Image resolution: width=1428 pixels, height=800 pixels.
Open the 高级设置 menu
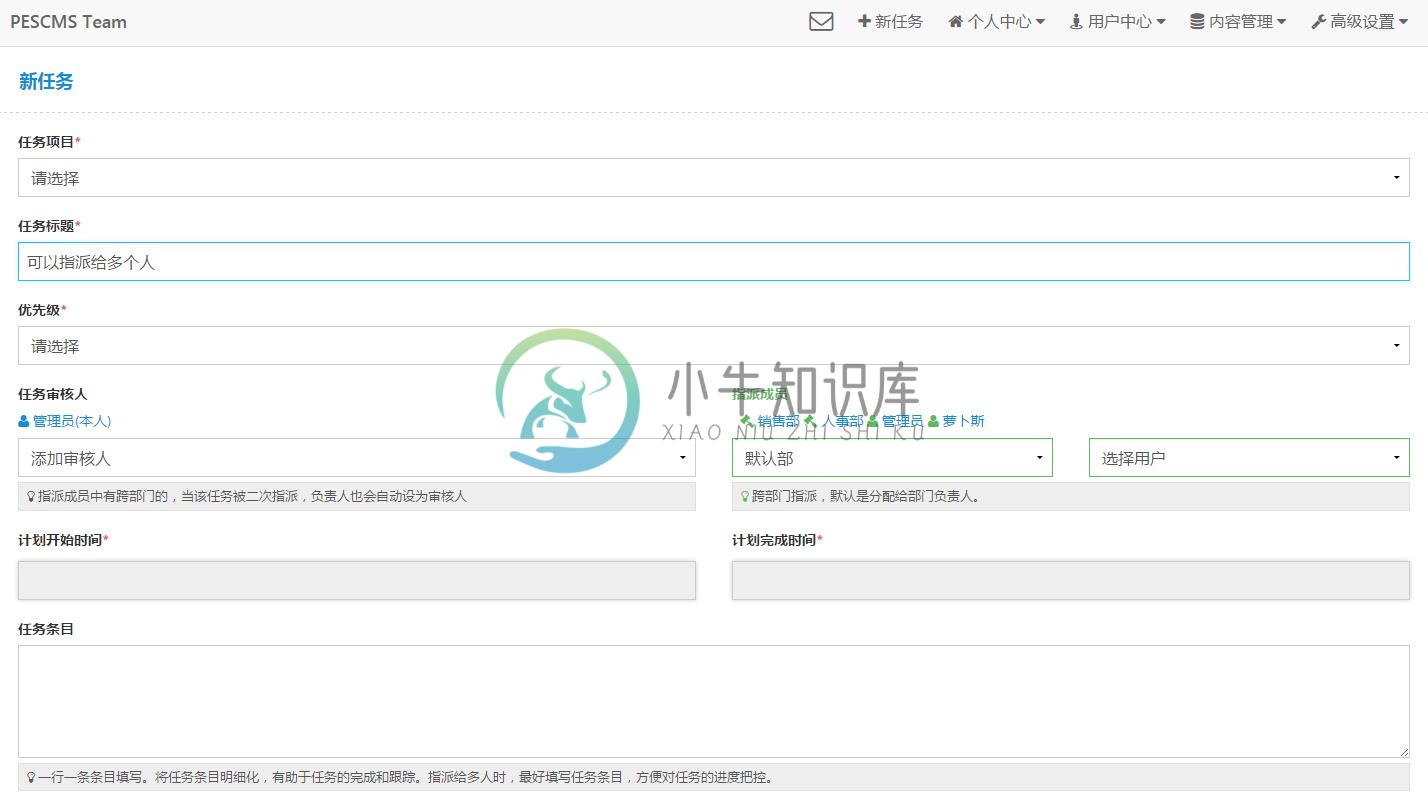tap(1359, 21)
